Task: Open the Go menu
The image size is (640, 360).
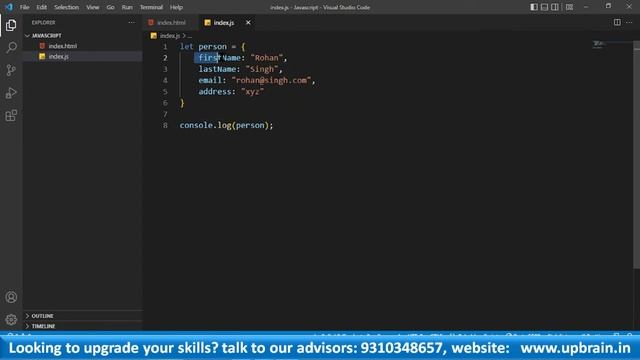Action: coord(111,7)
